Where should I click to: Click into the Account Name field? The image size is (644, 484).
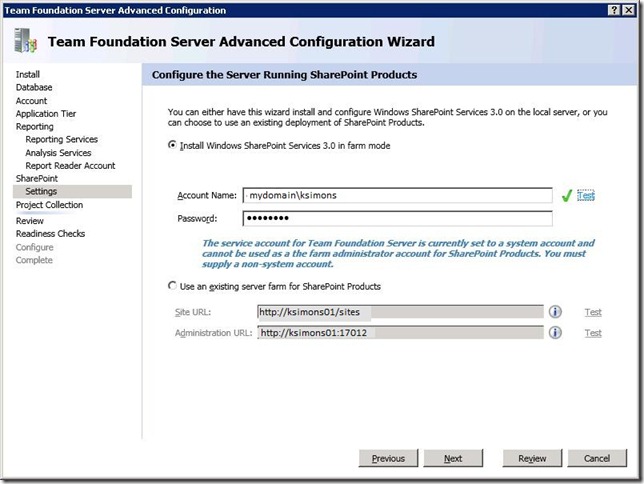coord(397,196)
